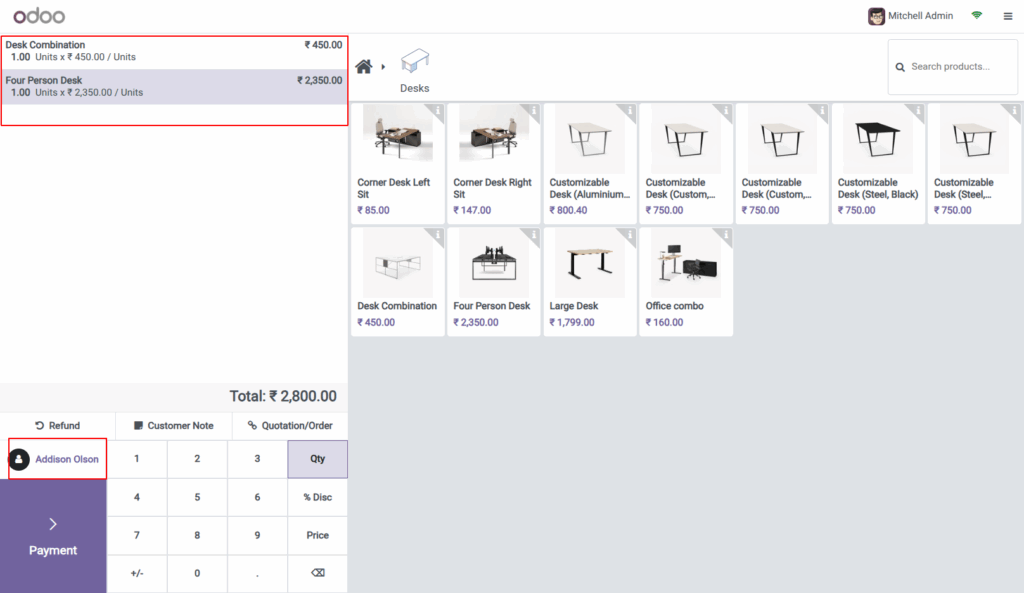1024x593 pixels.
Task: Enable Price input mode
Action: click(x=317, y=535)
